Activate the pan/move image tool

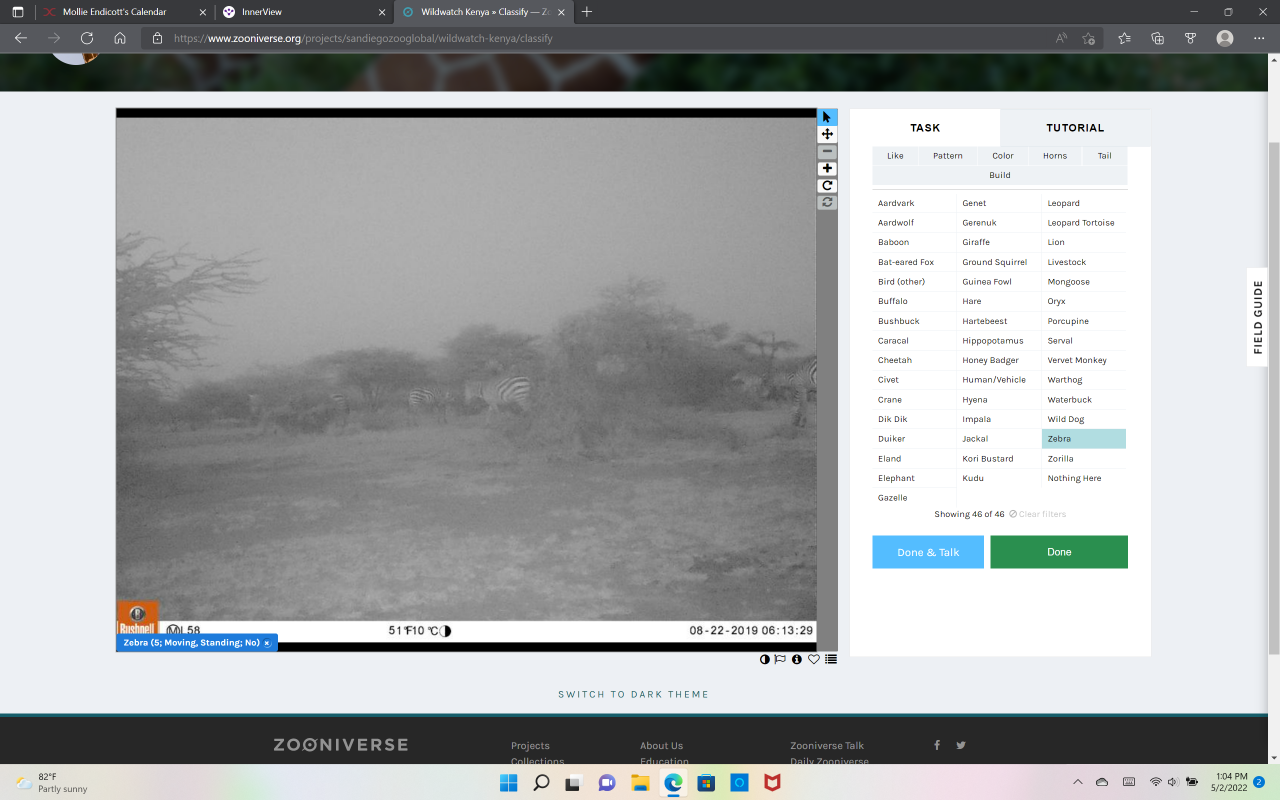point(827,134)
